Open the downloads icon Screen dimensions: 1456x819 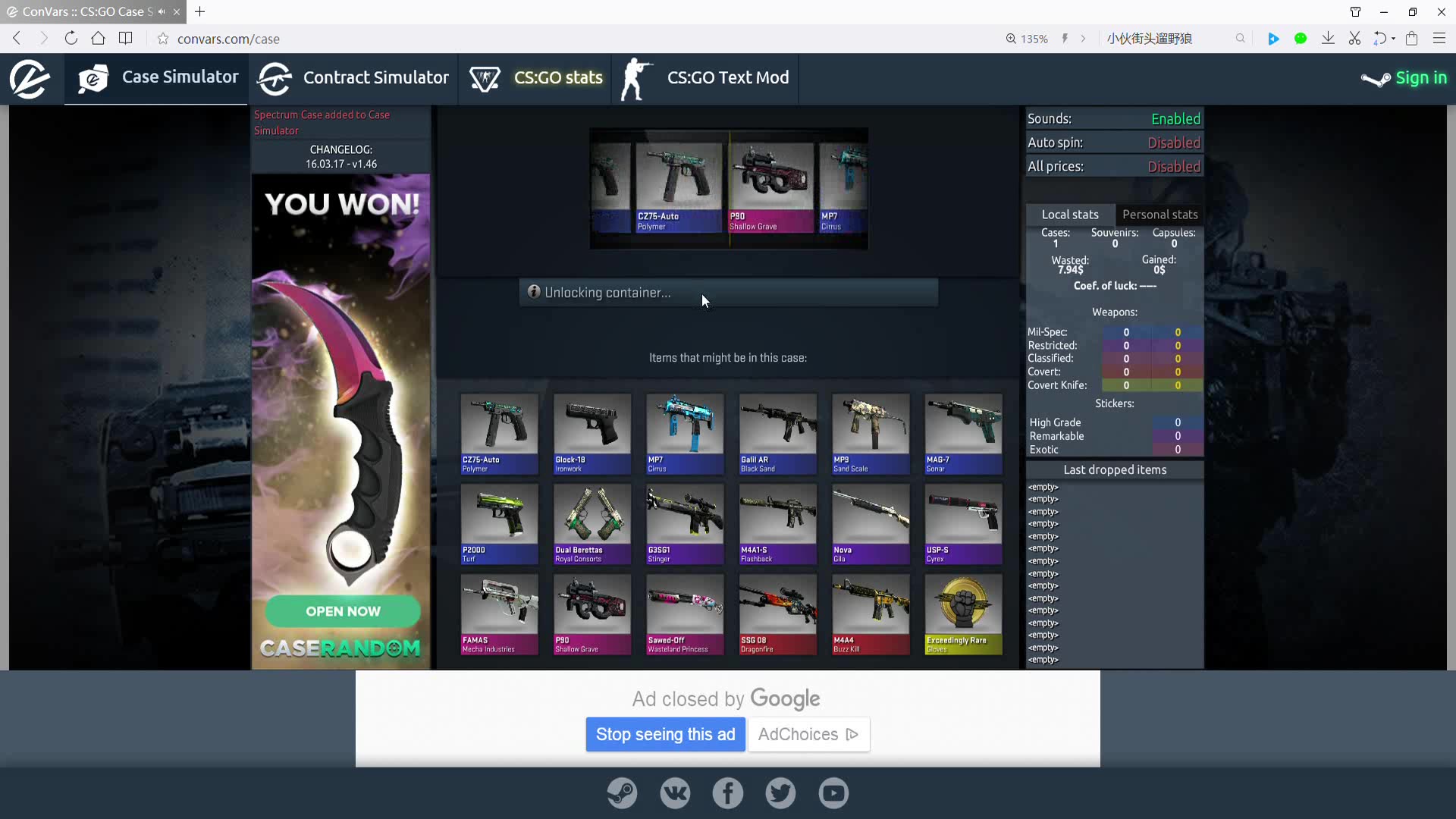click(x=1328, y=39)
